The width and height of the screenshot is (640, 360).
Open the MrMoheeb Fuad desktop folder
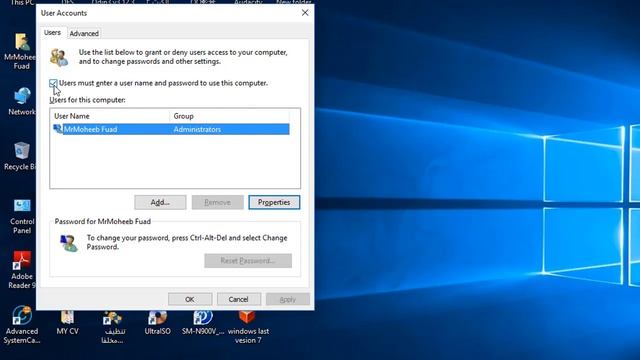pos(21,51)
